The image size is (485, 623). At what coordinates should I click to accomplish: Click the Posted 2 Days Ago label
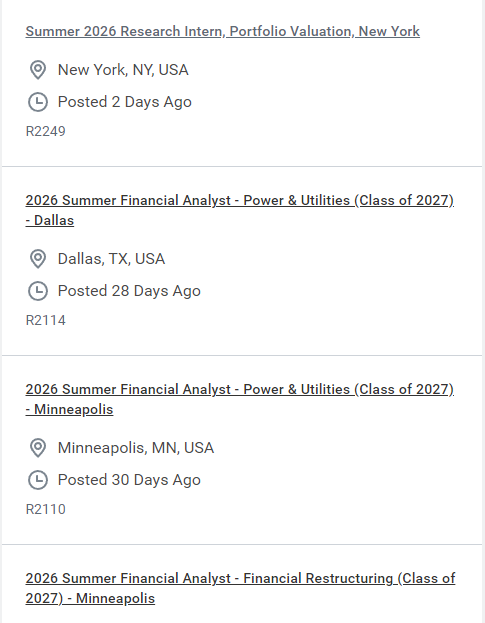click(125, 102)
